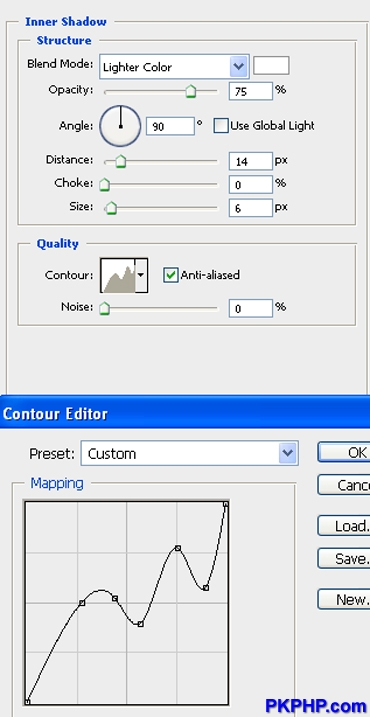Screen dimensions: 370x717
Task: Enable Use Global Light checkbox
Action: (221, 126)
